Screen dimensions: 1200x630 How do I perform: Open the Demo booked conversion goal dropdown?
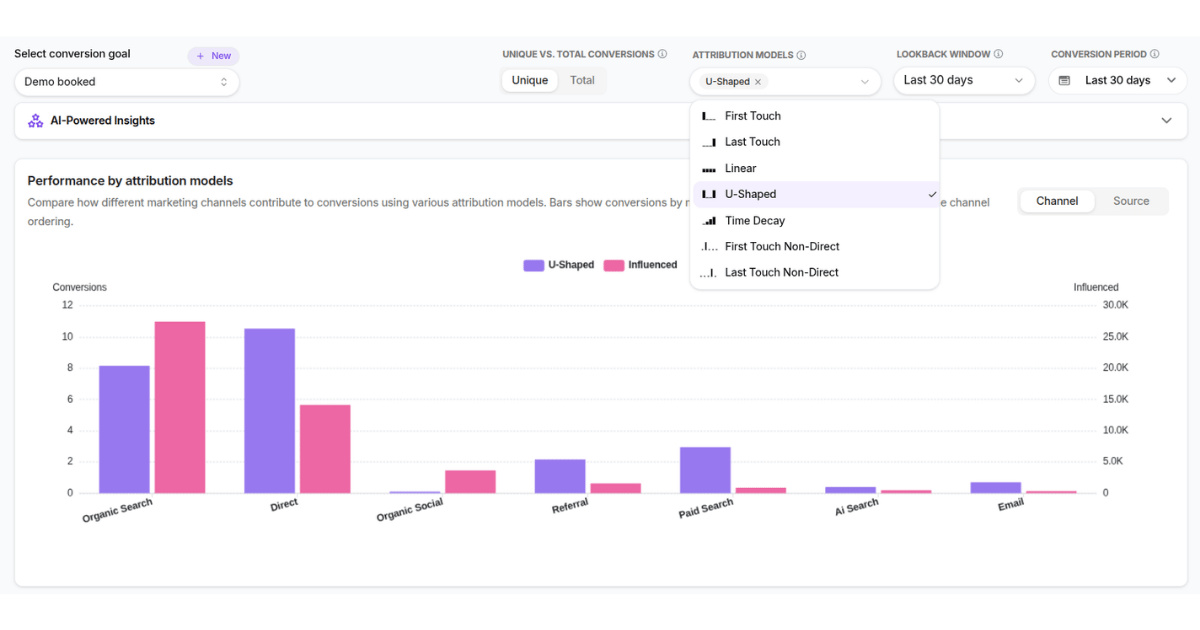click(127, 82)
